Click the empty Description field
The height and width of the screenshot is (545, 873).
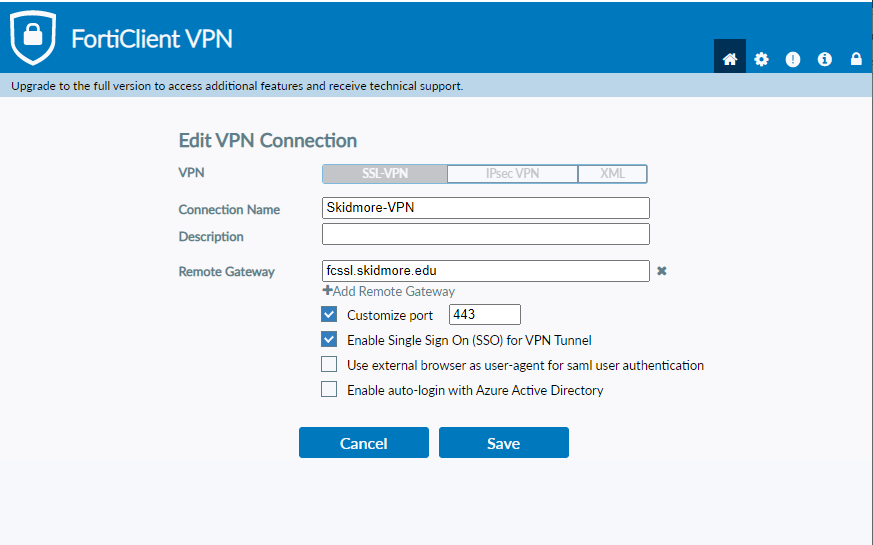485,234
